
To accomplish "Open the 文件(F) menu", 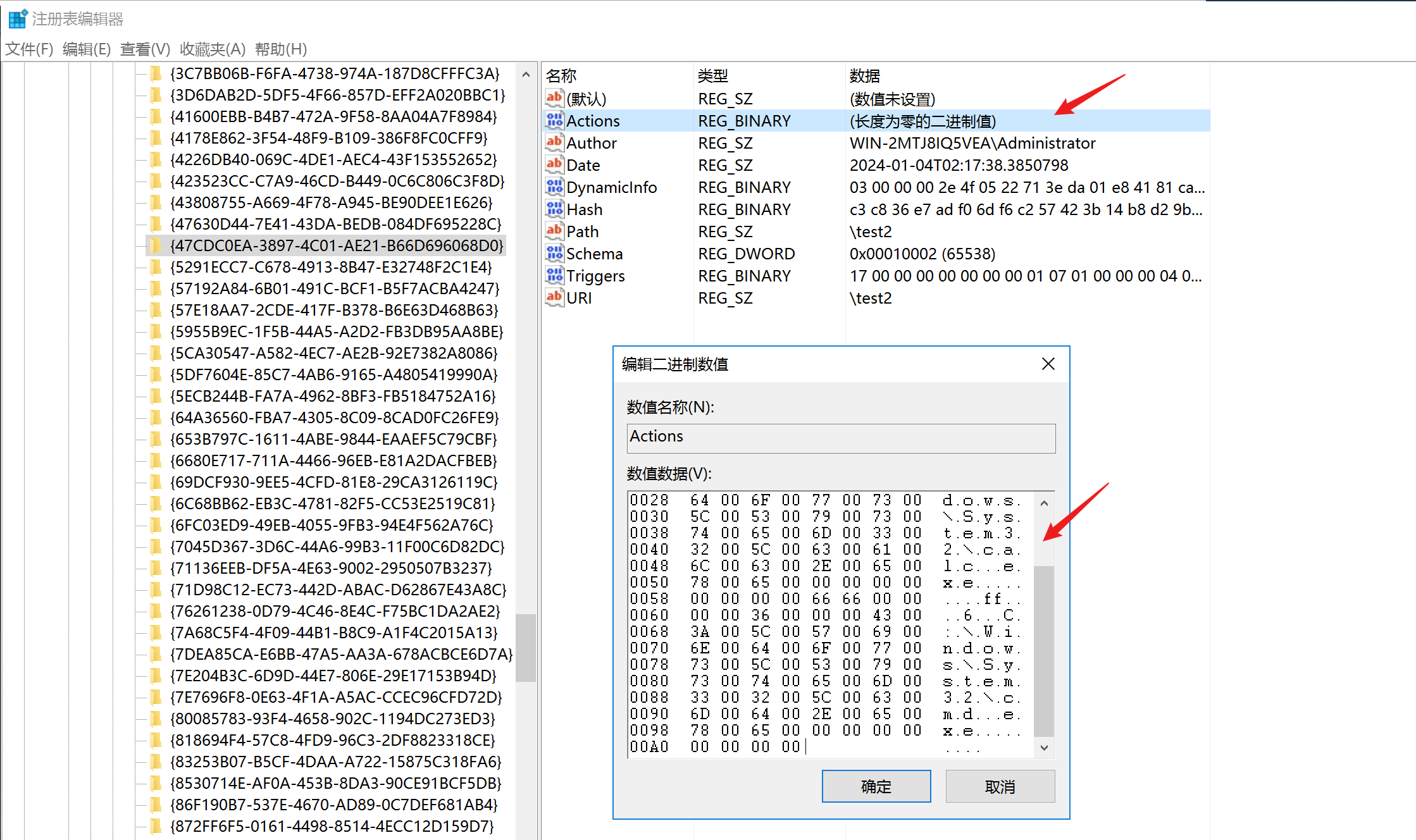I will point(29,49).
